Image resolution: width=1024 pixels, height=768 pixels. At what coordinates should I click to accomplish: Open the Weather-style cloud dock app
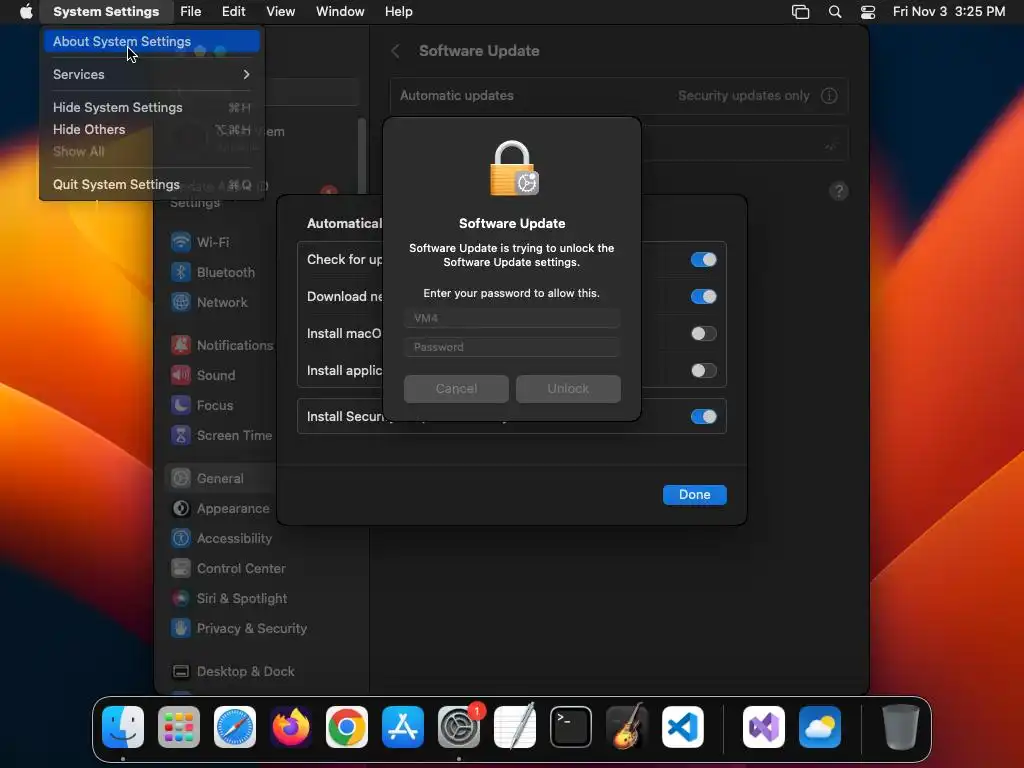(x=820, y=727)
